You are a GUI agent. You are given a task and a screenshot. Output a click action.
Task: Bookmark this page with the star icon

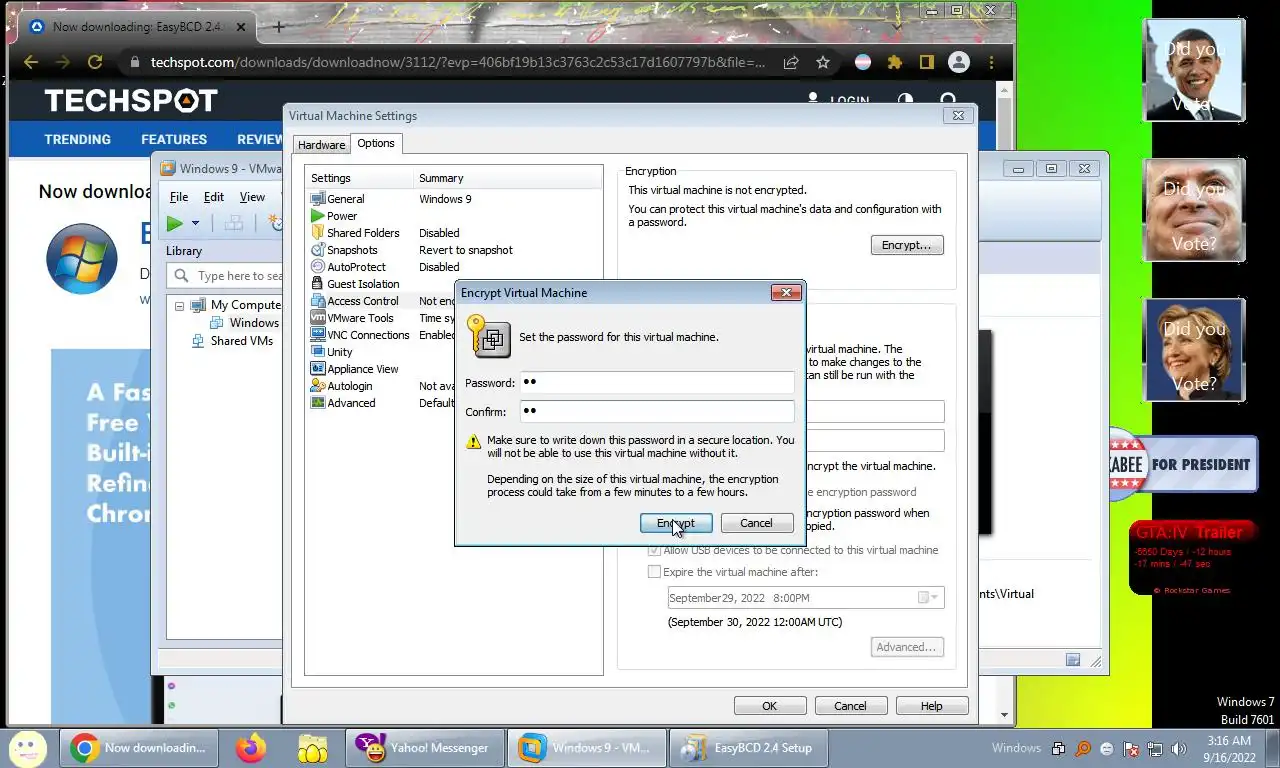click(x=823, y=62)
